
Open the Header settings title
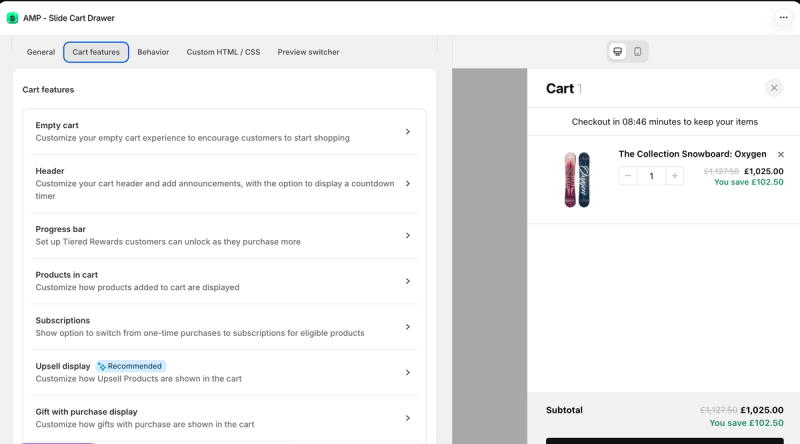click(50, 171)
